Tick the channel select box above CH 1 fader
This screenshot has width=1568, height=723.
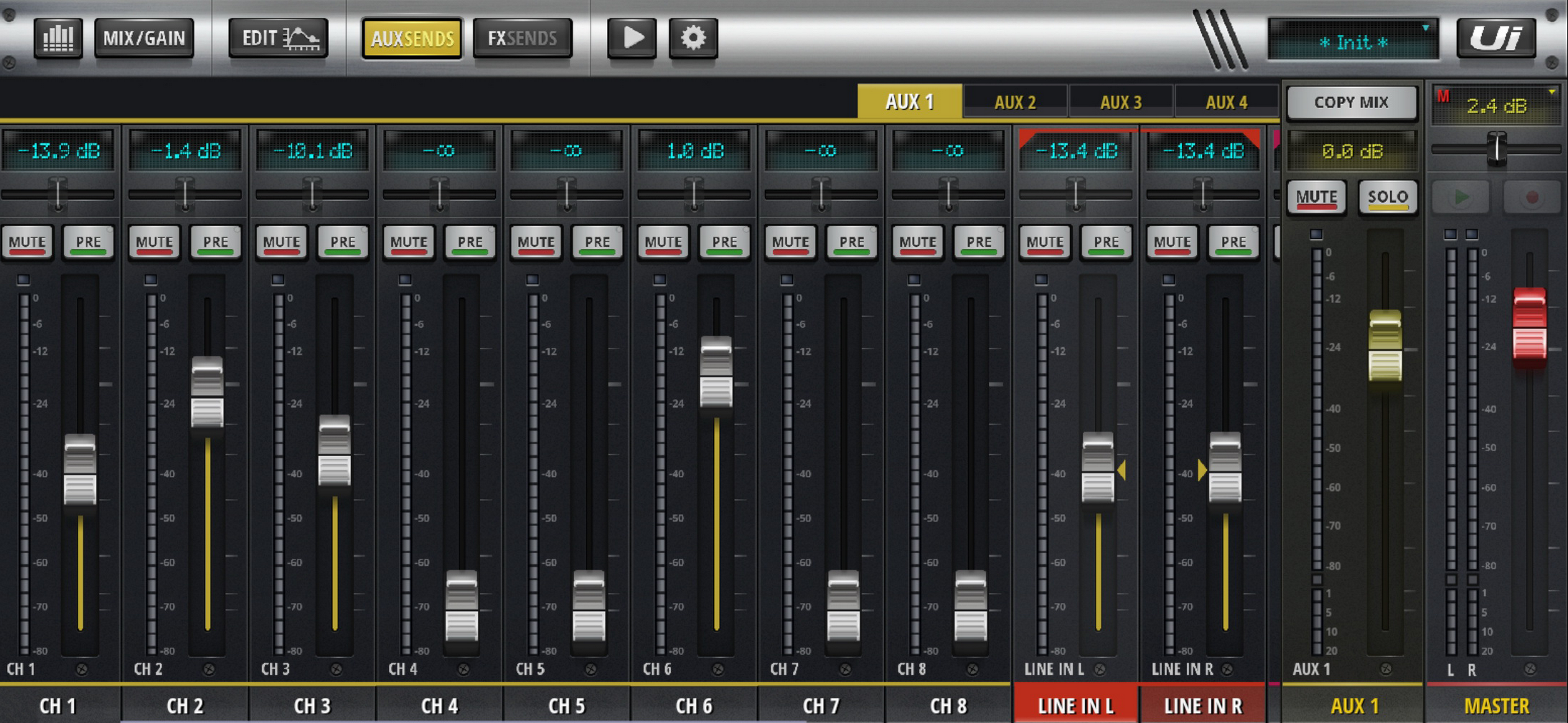23,279
